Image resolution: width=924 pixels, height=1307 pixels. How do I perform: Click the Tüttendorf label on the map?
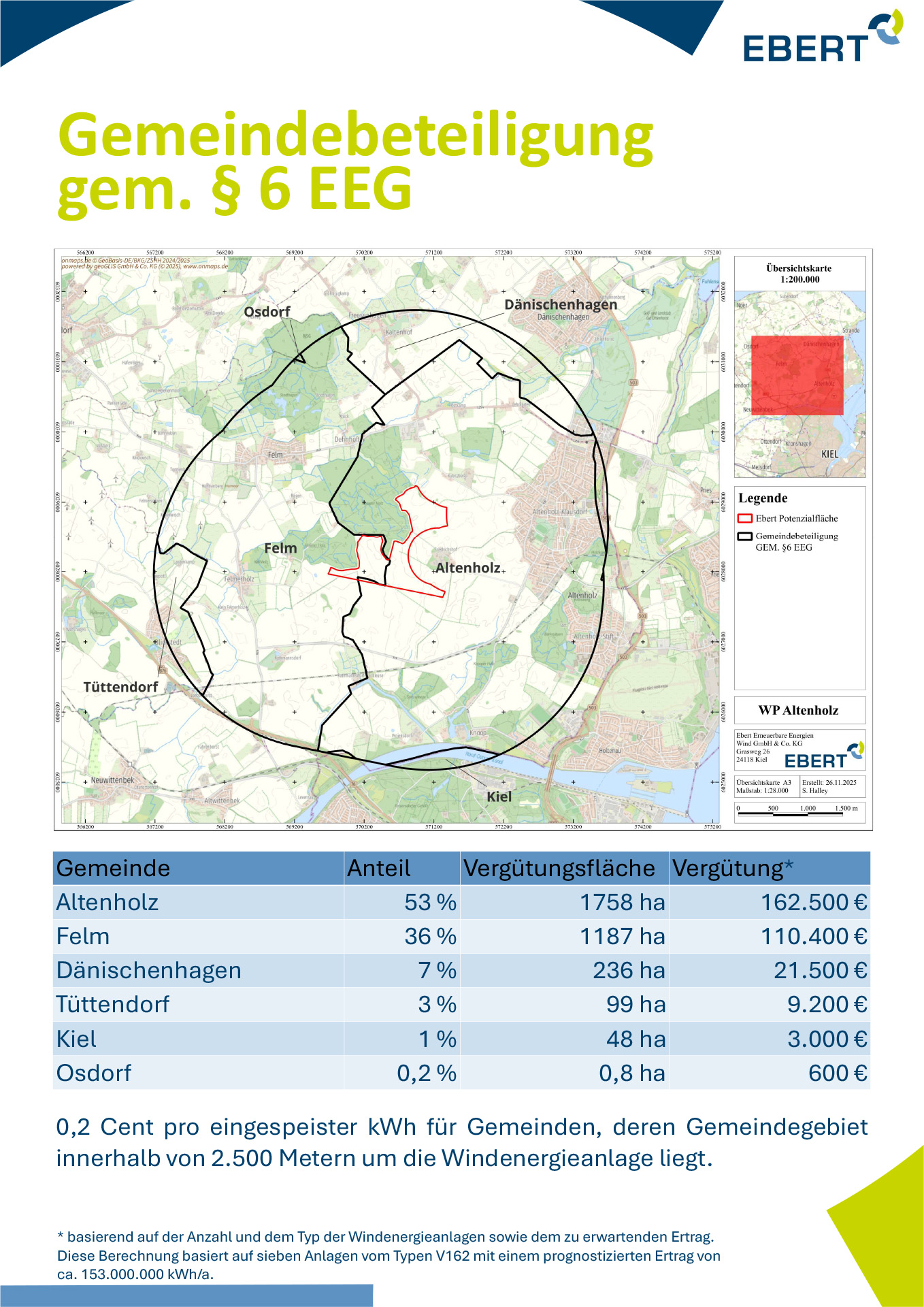(x=120, y=687)
